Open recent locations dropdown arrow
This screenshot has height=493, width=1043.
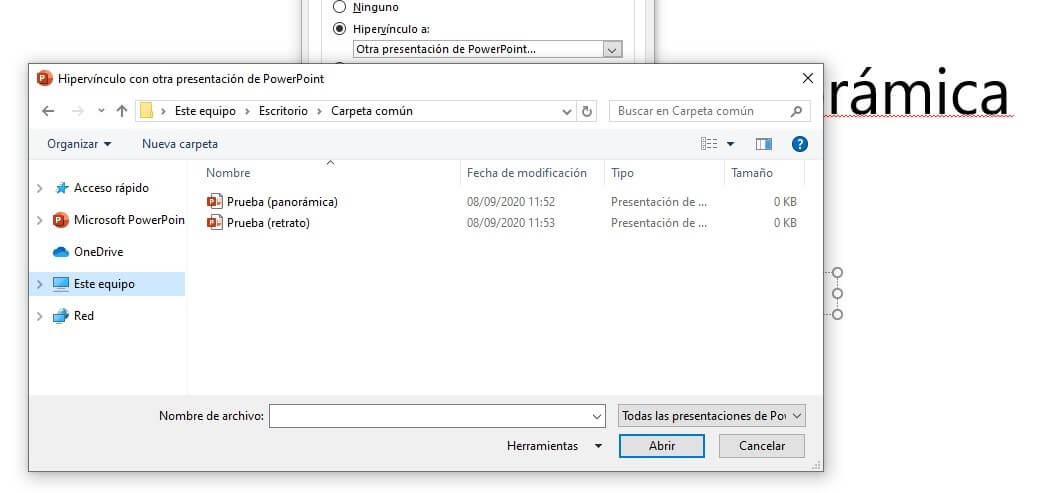(101, 111)
